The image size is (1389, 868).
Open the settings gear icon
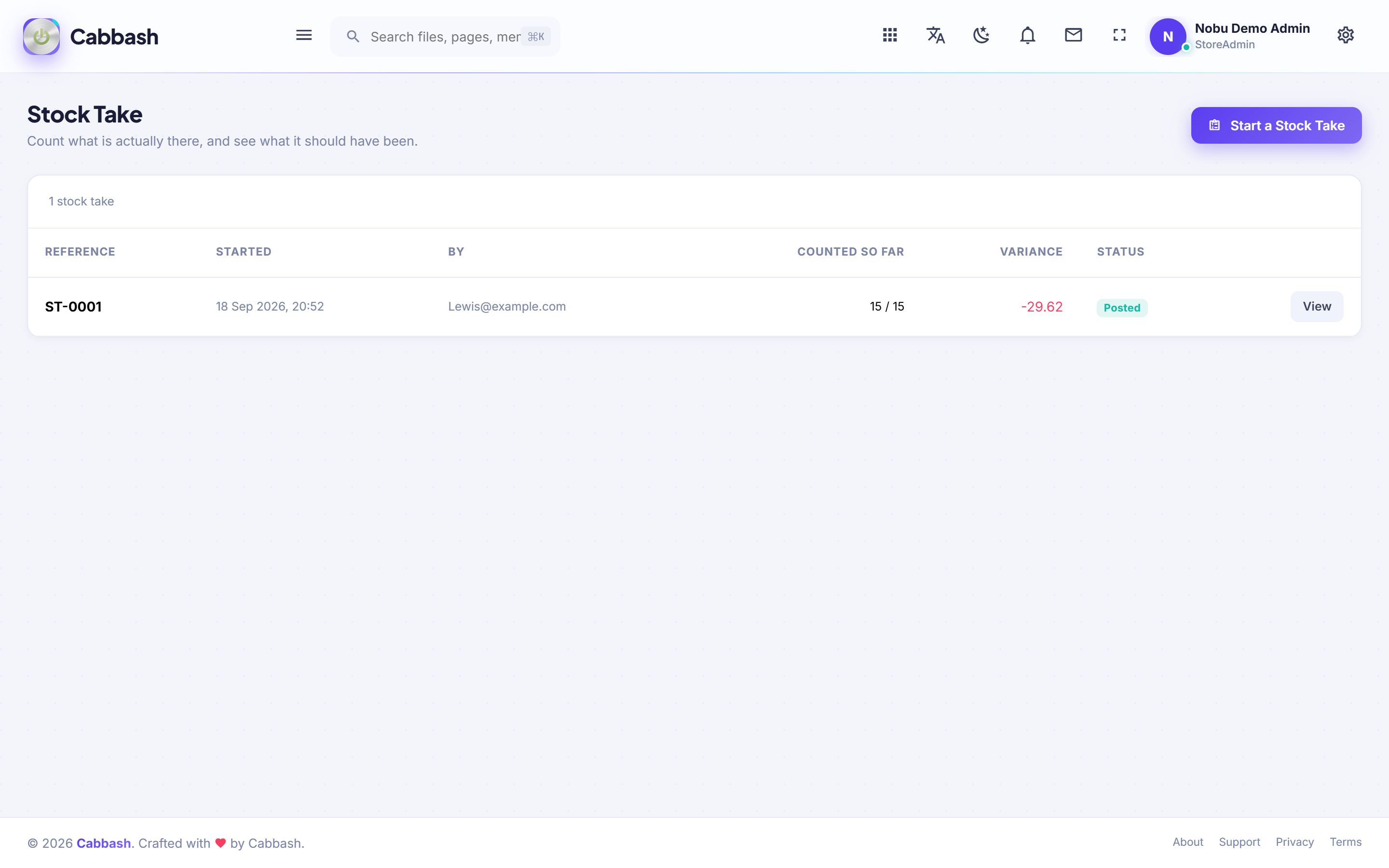[1346, 36]
